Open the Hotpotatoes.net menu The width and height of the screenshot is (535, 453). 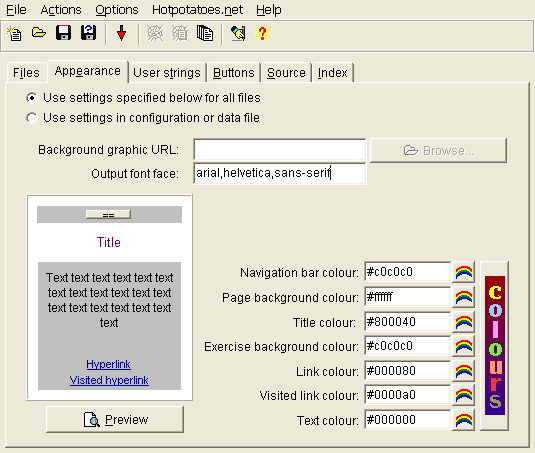click(198, 10)
